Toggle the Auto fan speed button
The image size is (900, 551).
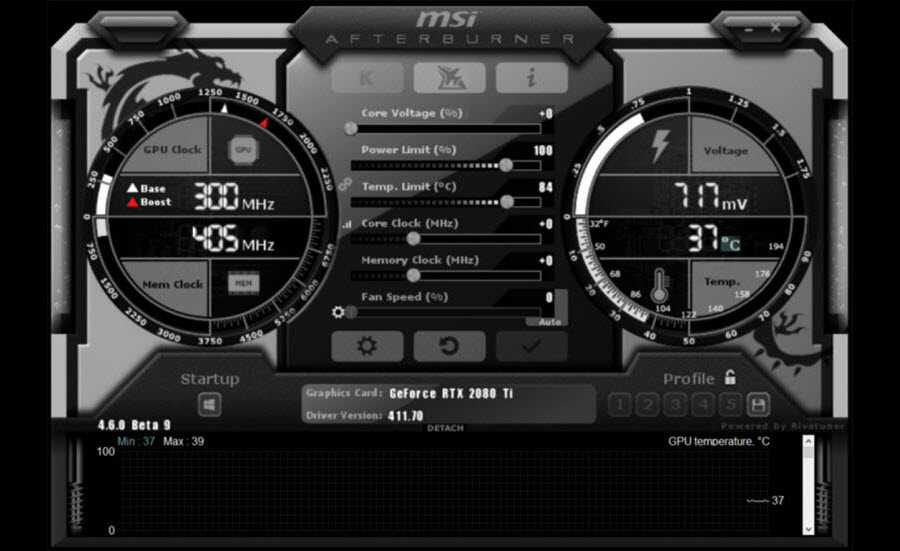[549, 321]
